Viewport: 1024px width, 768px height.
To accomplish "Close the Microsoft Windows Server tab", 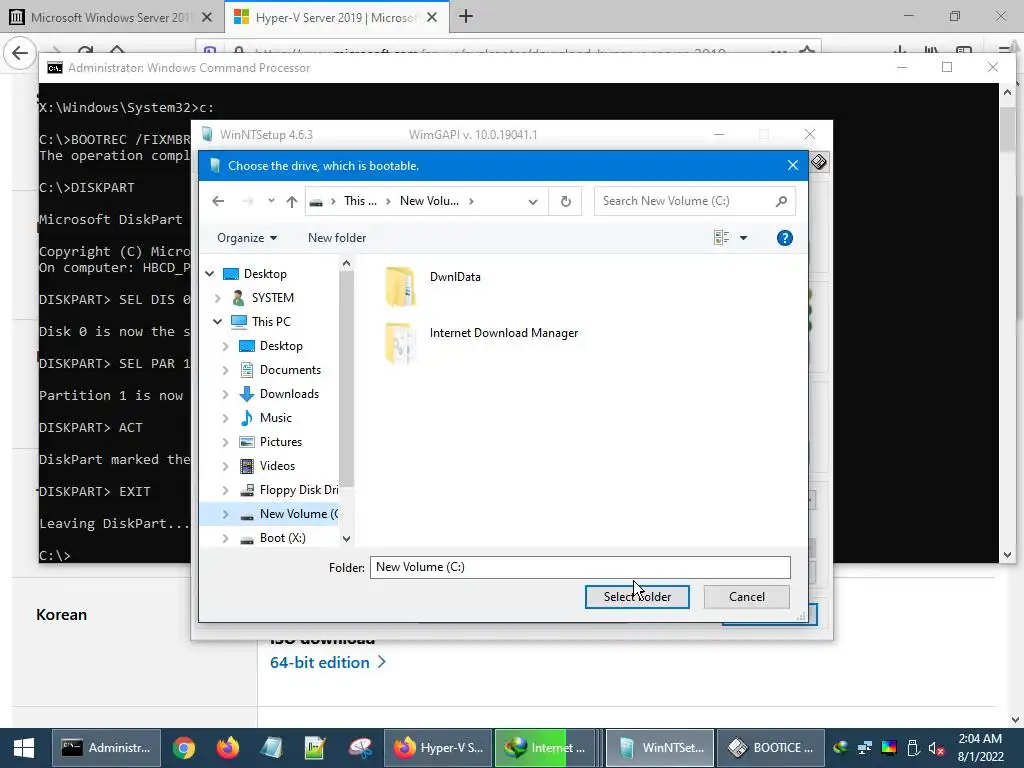I will 206,17.
